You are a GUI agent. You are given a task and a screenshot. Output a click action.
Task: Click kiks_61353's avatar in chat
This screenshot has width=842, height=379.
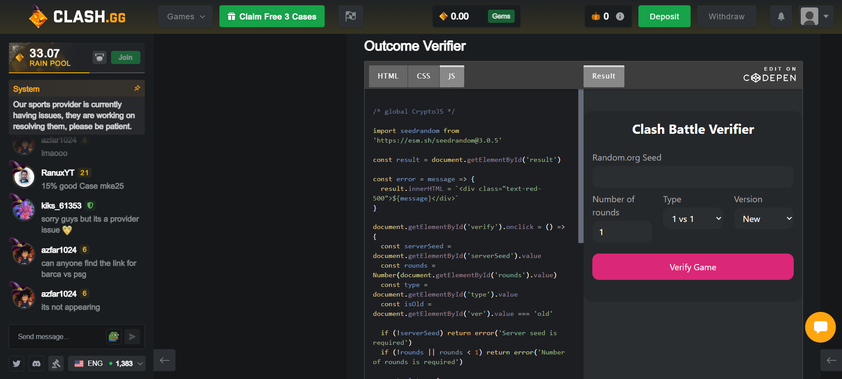24,209
